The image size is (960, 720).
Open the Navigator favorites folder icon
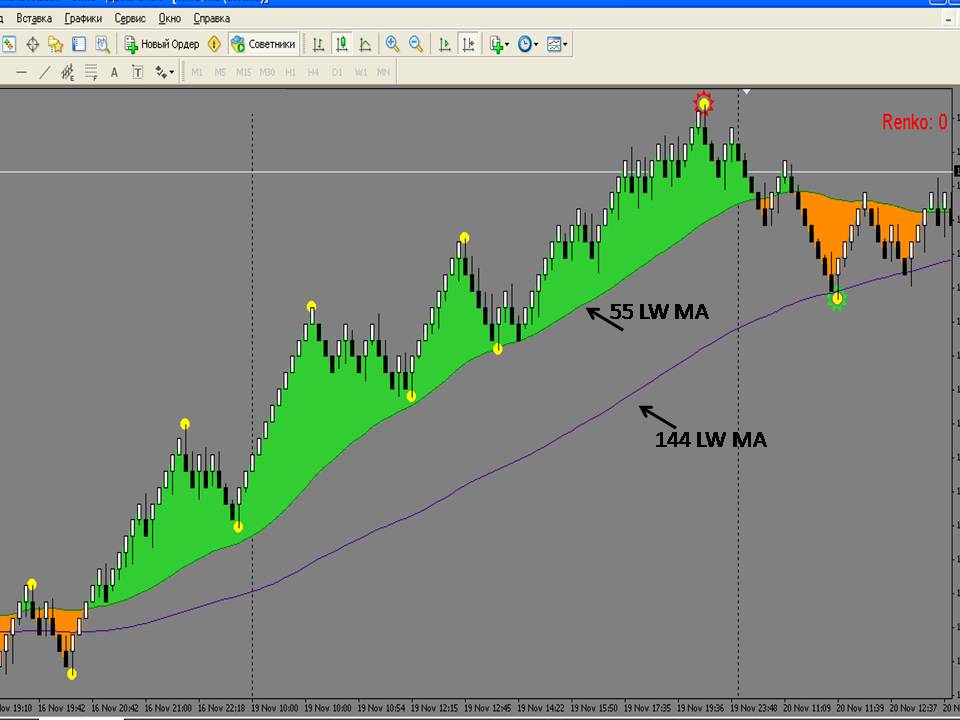(x=56, y=44)
